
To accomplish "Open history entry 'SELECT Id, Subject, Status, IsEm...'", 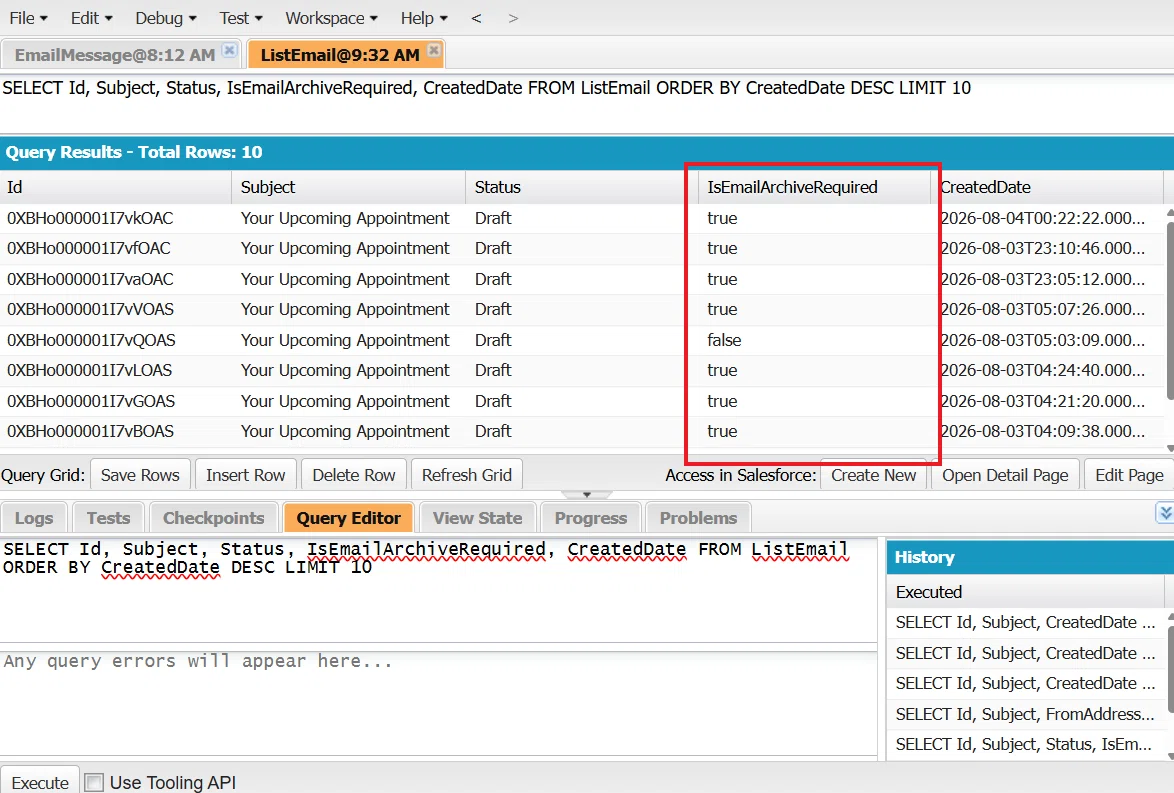I will coord(1025,744).
